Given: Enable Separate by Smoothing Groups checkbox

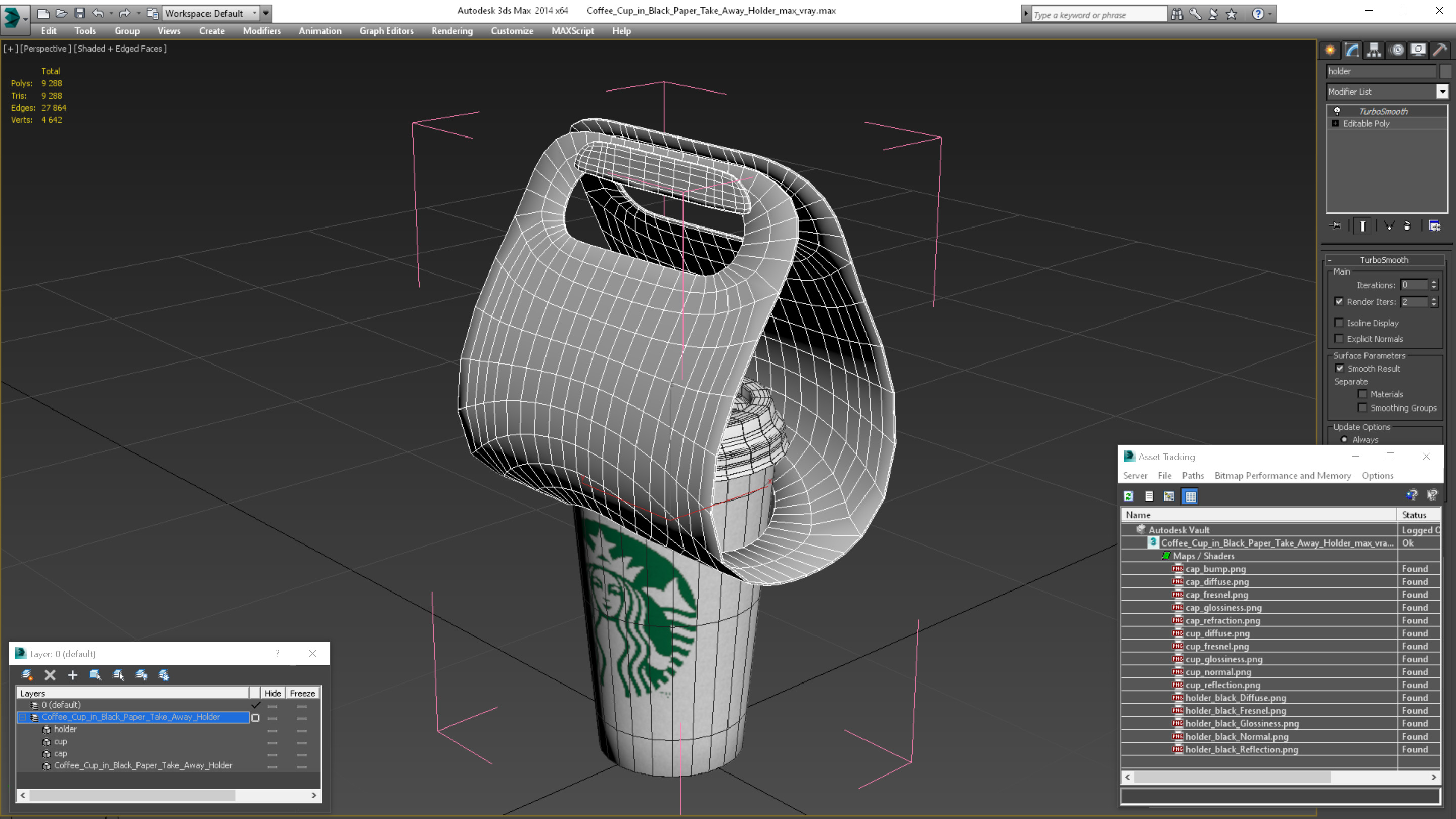Looking at the screenshot, I should [x=1362, y=407].
